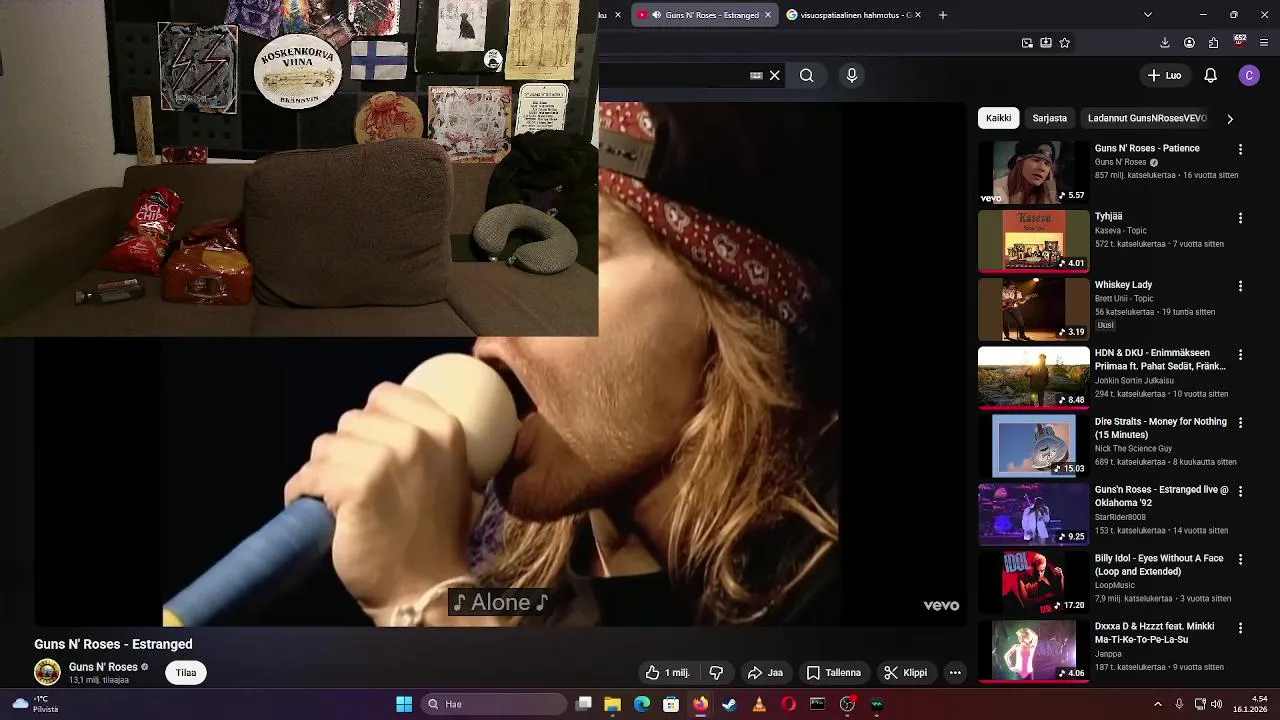Open options menu for Tyhjää
This screenshot has width=1280, height=720.
1240,217
